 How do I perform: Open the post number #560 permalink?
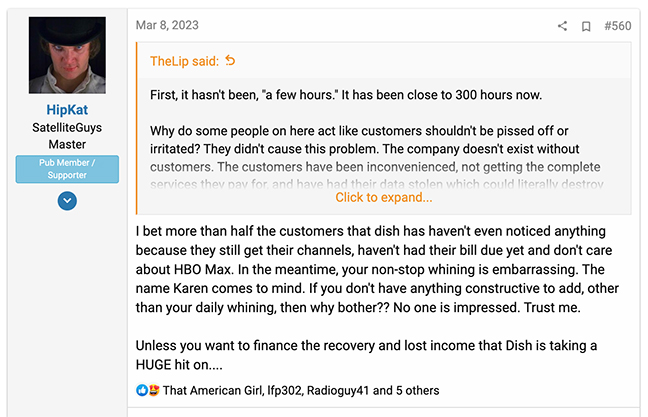[x=617, y=26]
